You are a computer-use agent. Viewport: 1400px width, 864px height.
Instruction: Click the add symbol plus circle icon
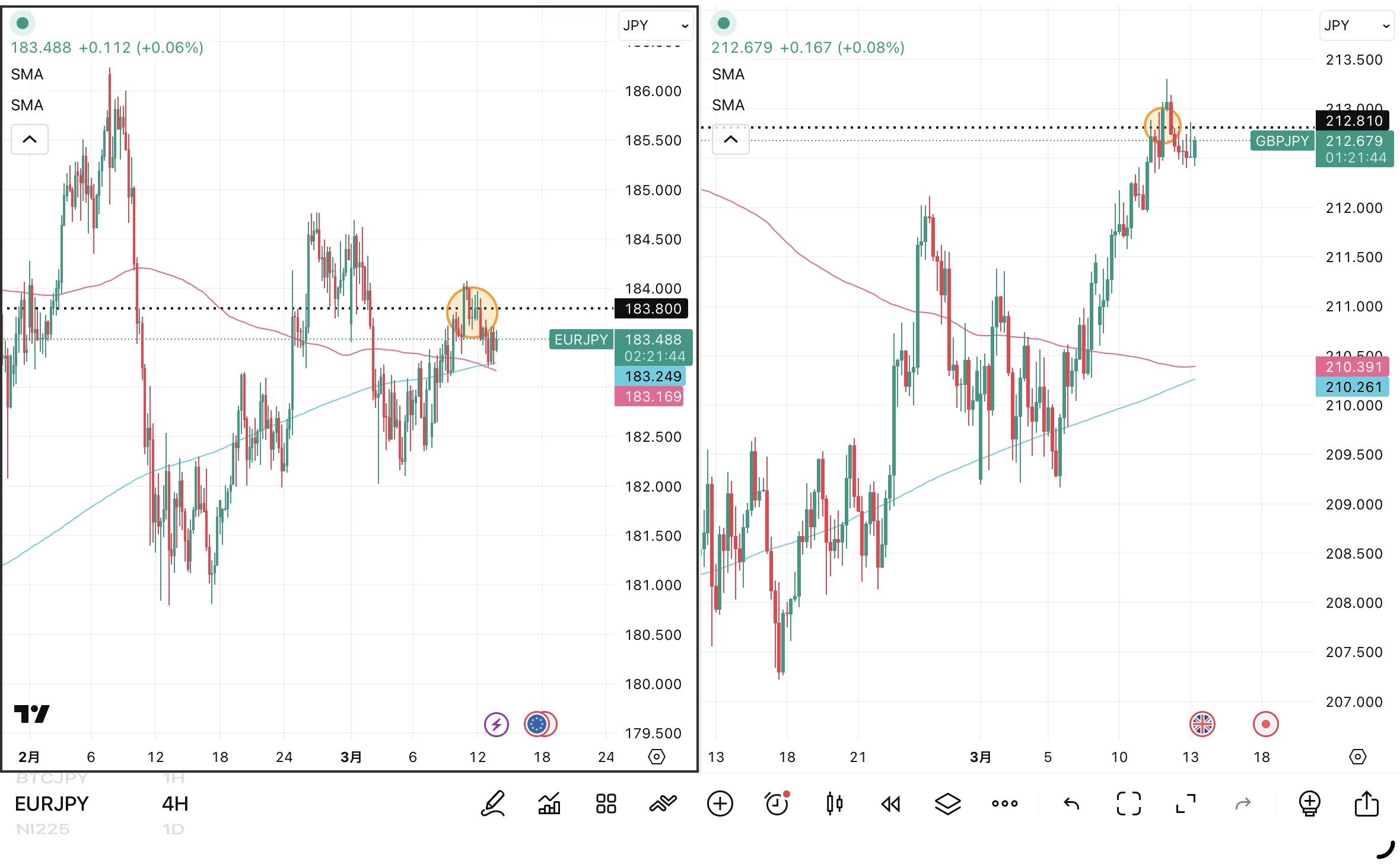[720, 804]
